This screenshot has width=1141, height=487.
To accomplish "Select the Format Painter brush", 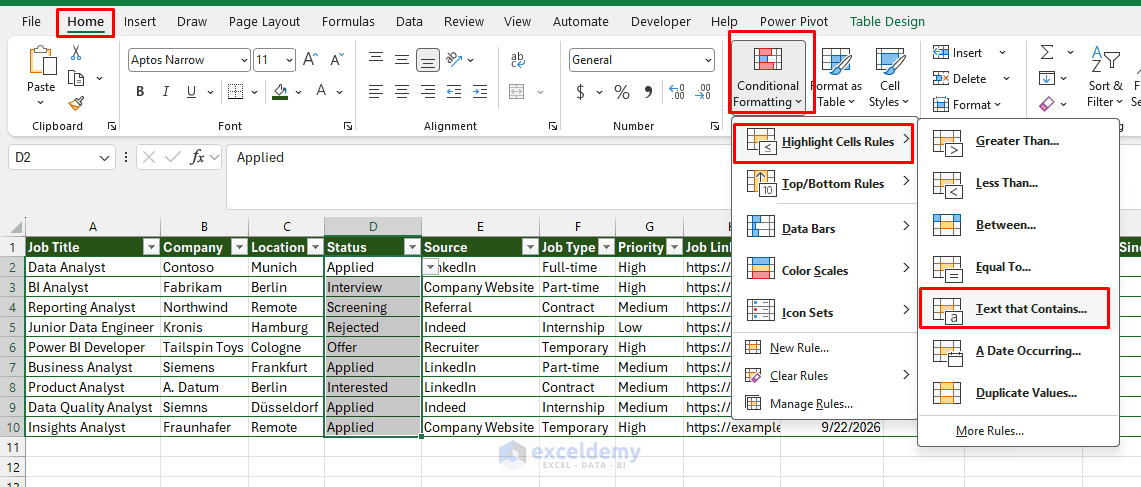I will click(76, 103).
